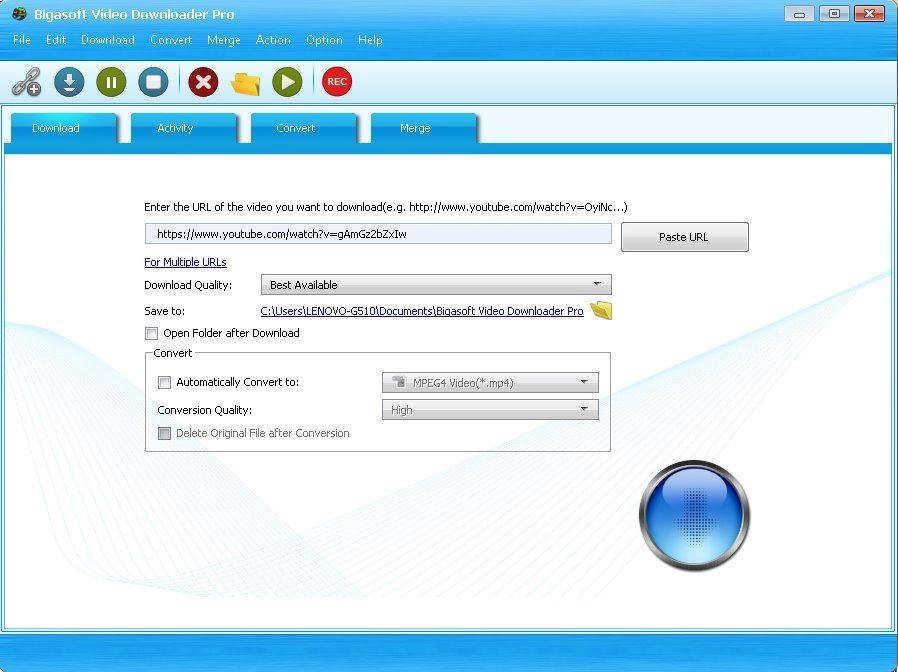898x672 pixels.
Task: Click the Bigasoft app icon in the title bar
Action: pyautogui.click(x=19, y=14)
